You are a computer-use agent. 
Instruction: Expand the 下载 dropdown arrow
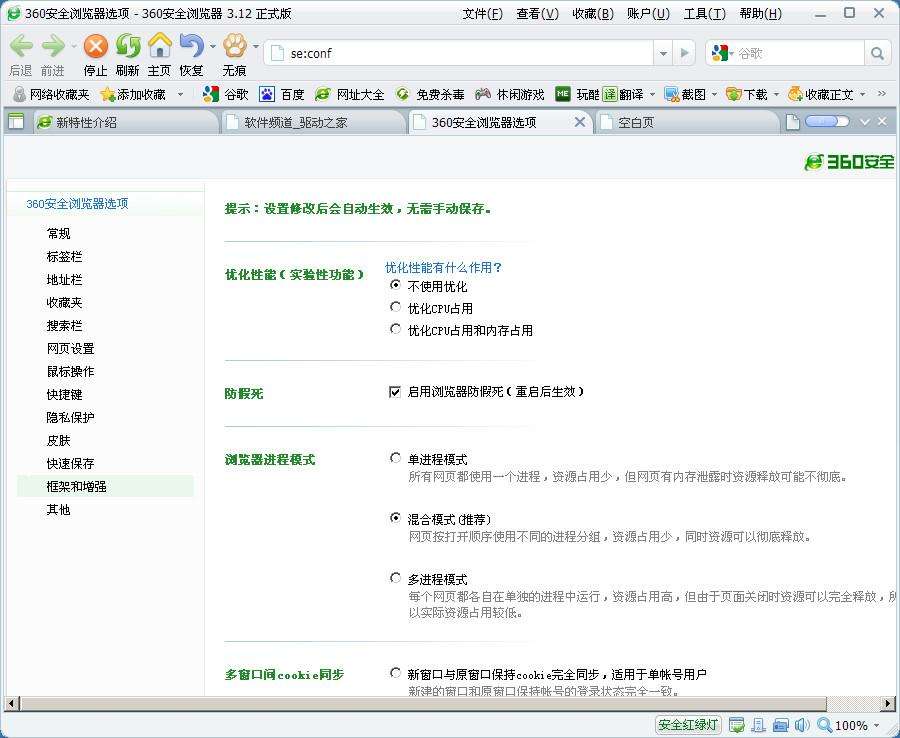coord(776,94)
